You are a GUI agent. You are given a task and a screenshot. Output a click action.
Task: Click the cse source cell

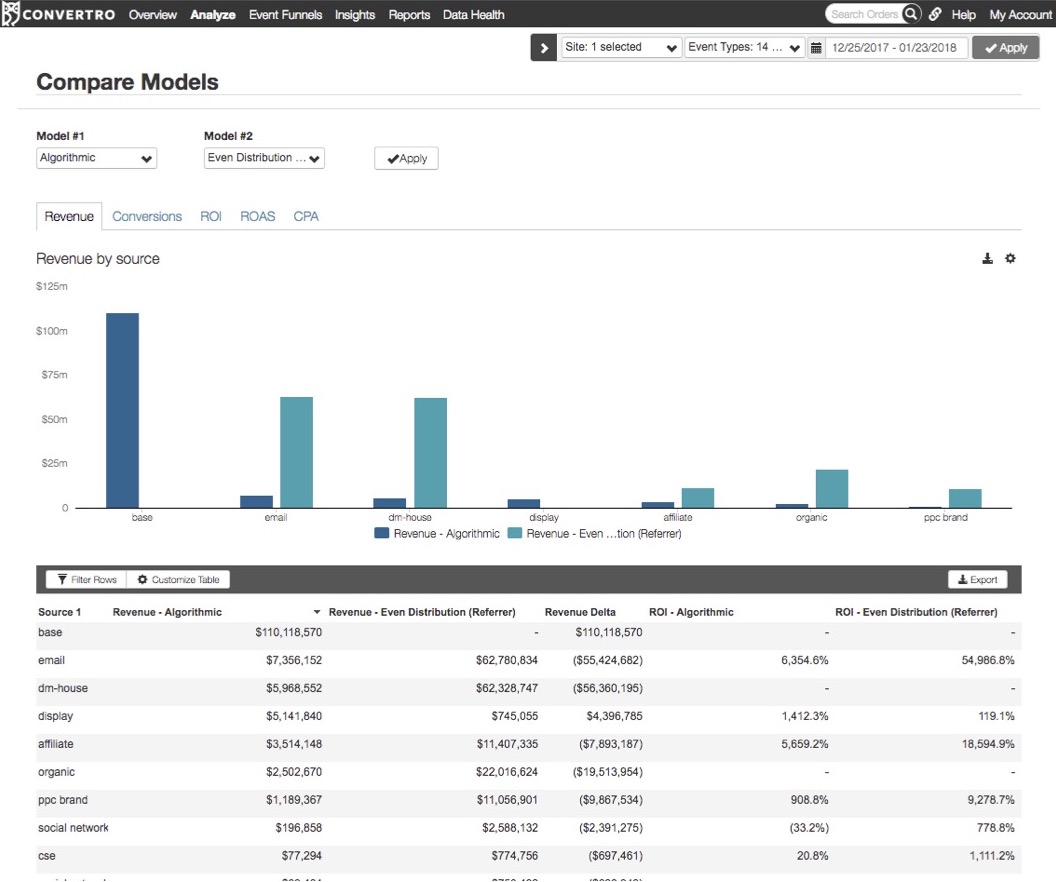pos(46,856)
